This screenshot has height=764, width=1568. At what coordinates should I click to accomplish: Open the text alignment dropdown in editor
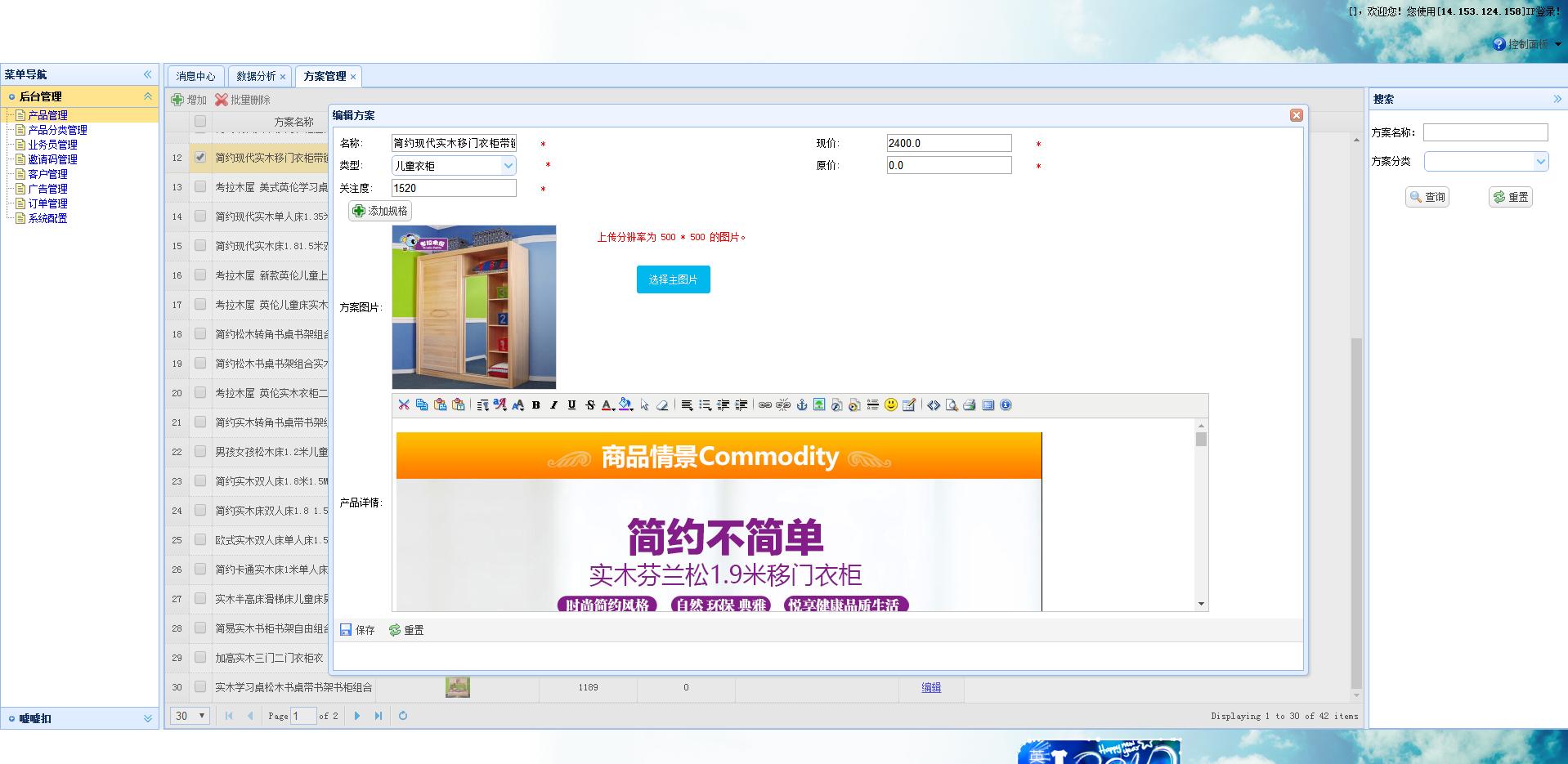[x=687, y=404]
